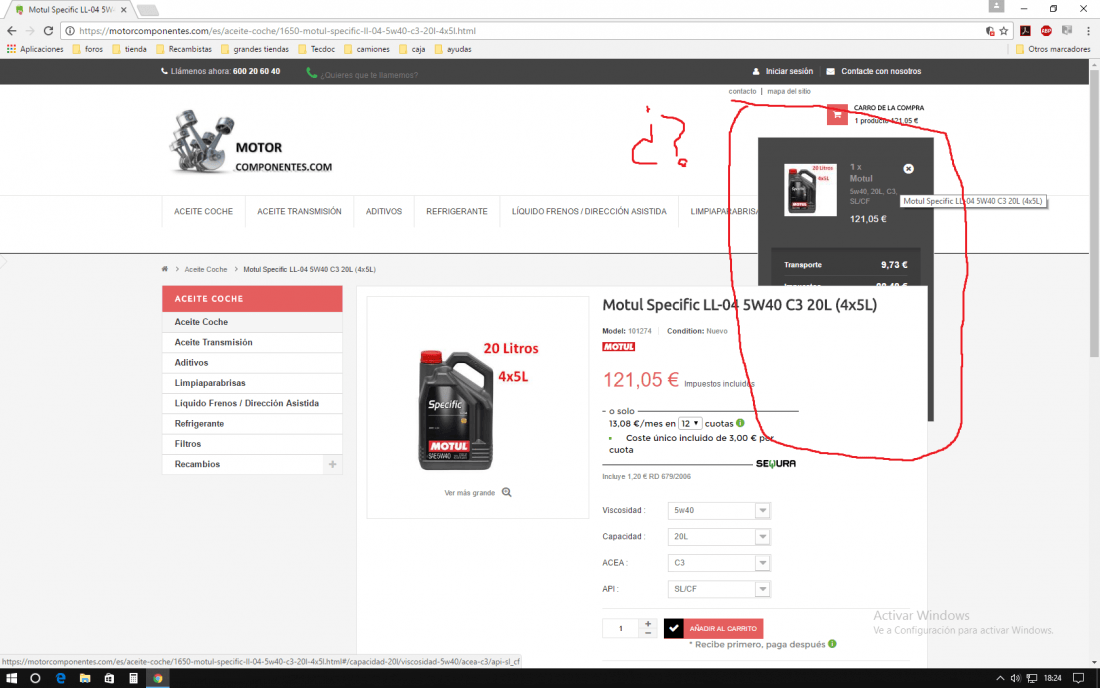Click Iniciar sesión link
This screenshot has height=688, width=1100.
pyautogui.click(x=782, y=72)
